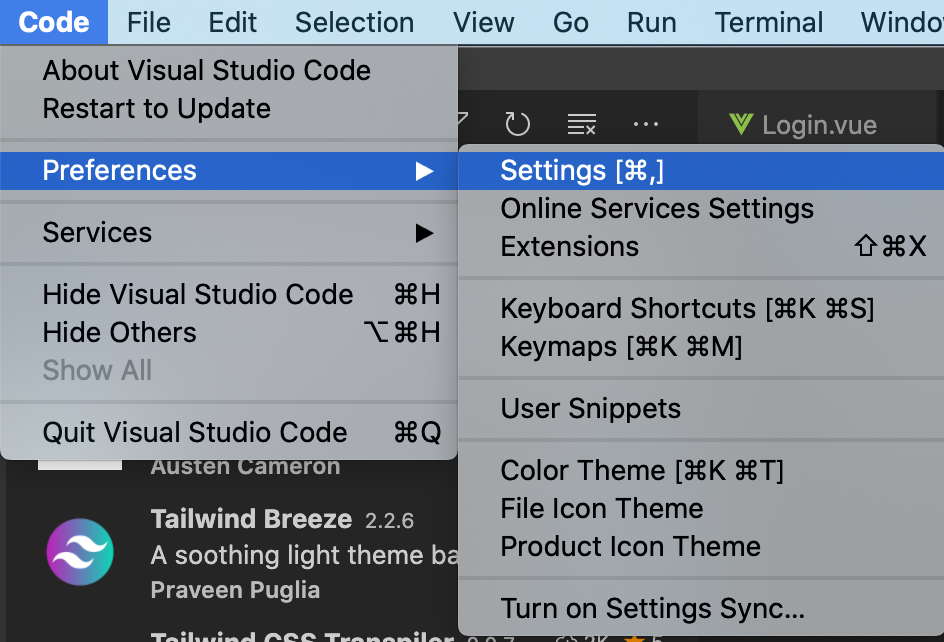Open the Terminal menu
This screenshot has width=944, height=642.
768,22
